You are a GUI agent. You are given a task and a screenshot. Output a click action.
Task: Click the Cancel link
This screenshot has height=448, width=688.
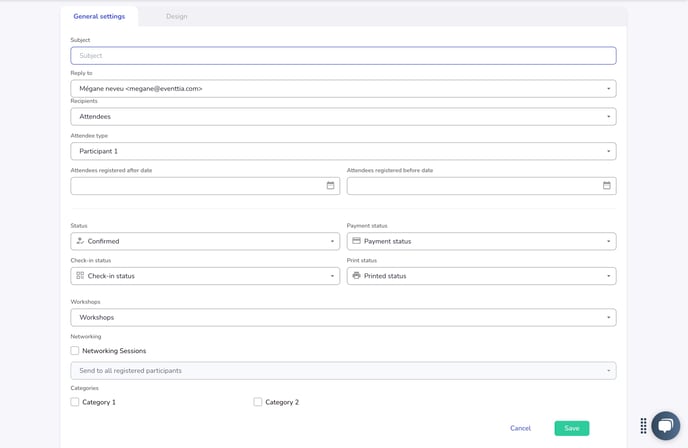coord(520,428)
